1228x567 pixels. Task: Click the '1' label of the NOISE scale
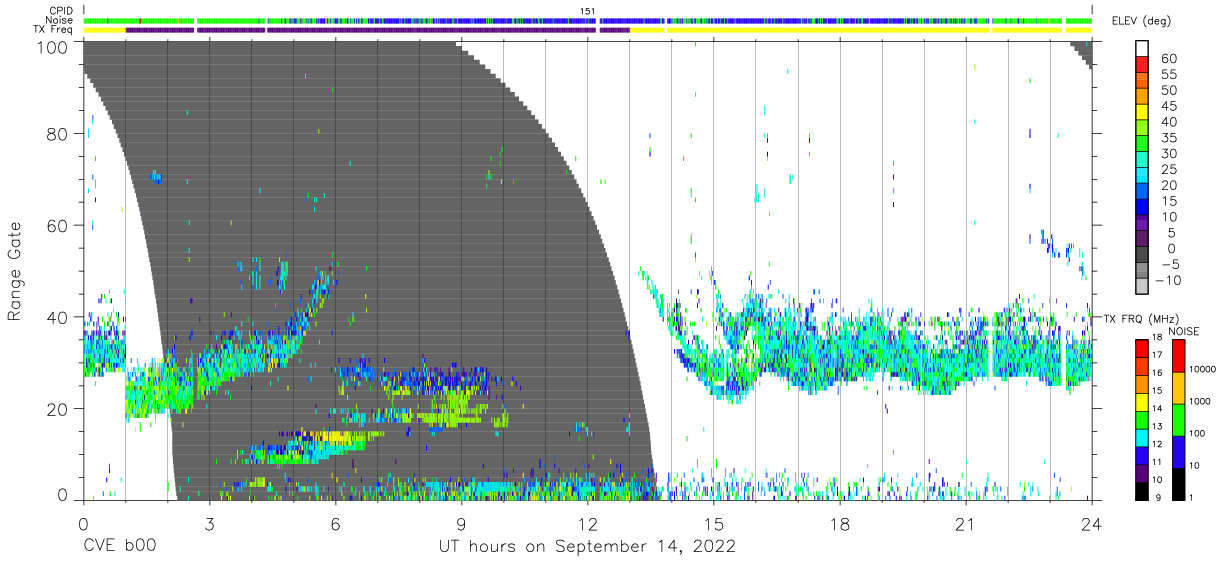coord(1192,497)
